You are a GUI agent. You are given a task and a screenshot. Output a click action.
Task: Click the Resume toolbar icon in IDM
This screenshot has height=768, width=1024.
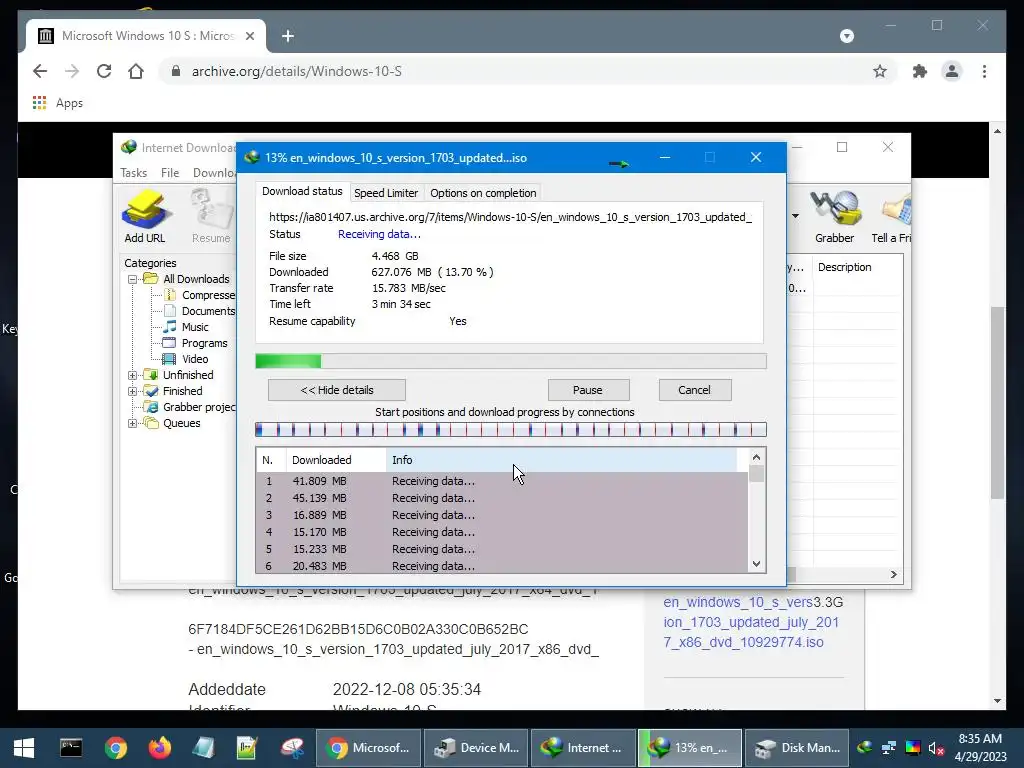pyautogui.click(x=211, y=217)
